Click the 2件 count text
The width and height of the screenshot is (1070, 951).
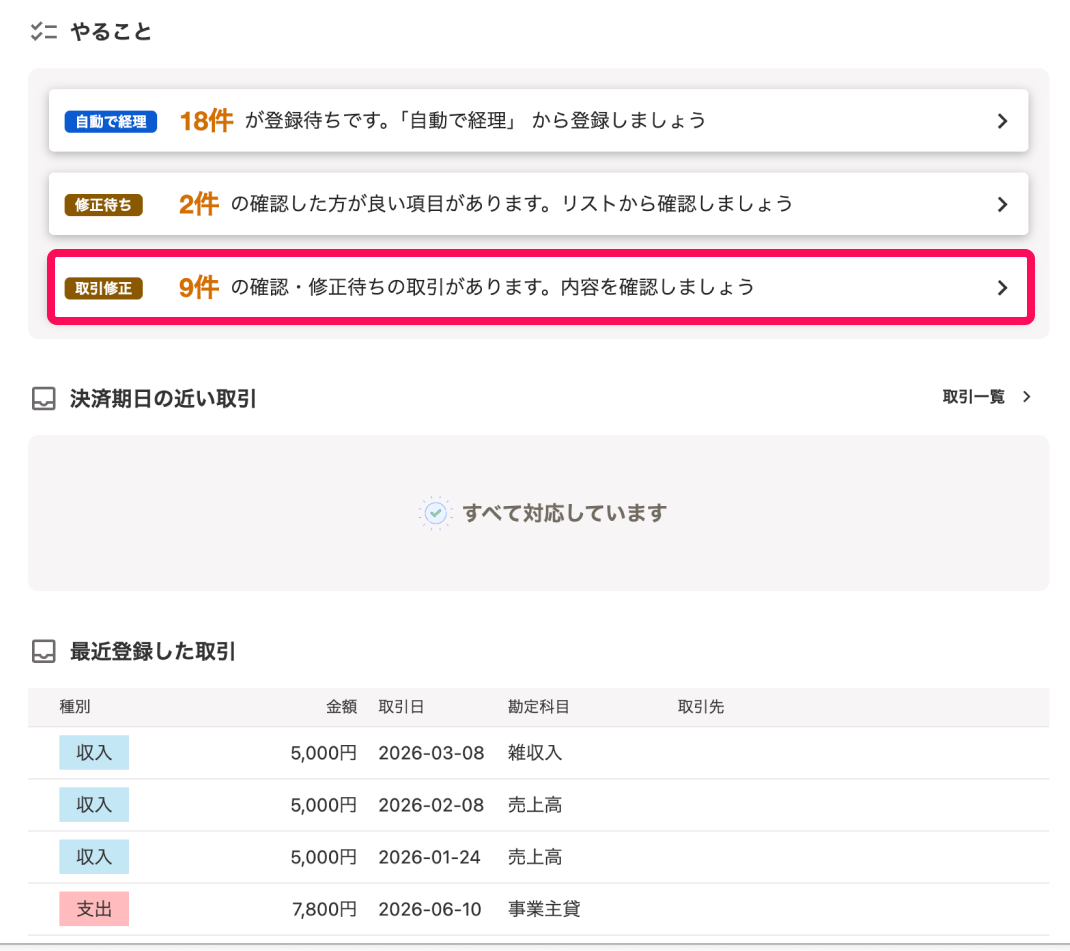pos(199,204)
